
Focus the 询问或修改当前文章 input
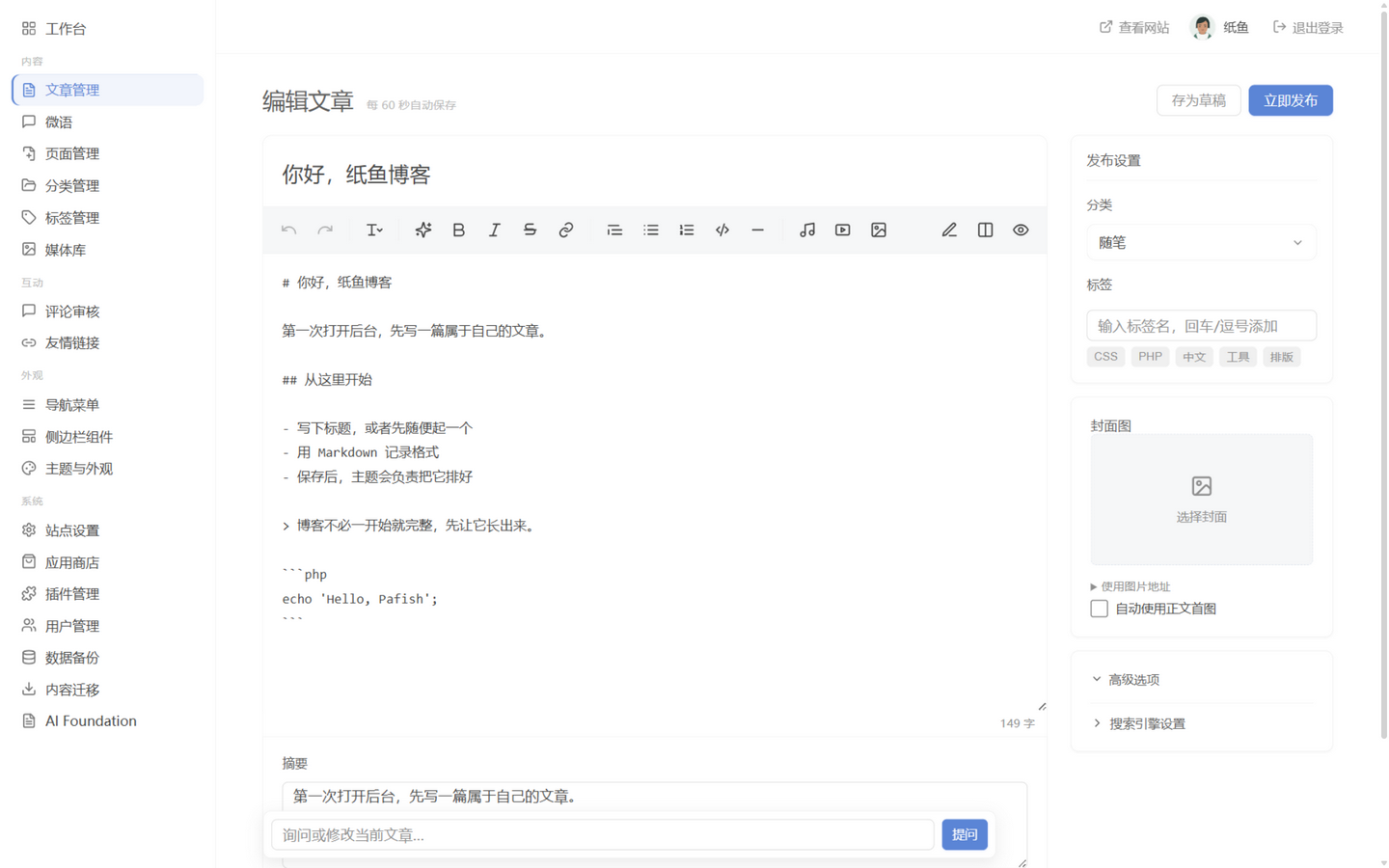[603, 834]
